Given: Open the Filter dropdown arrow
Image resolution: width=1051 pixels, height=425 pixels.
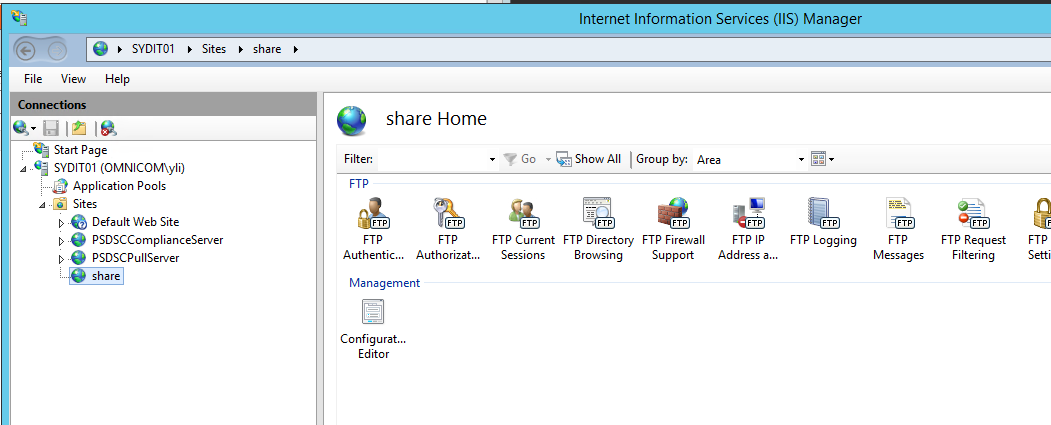Looking at the screenshot, I should point(492,160).
